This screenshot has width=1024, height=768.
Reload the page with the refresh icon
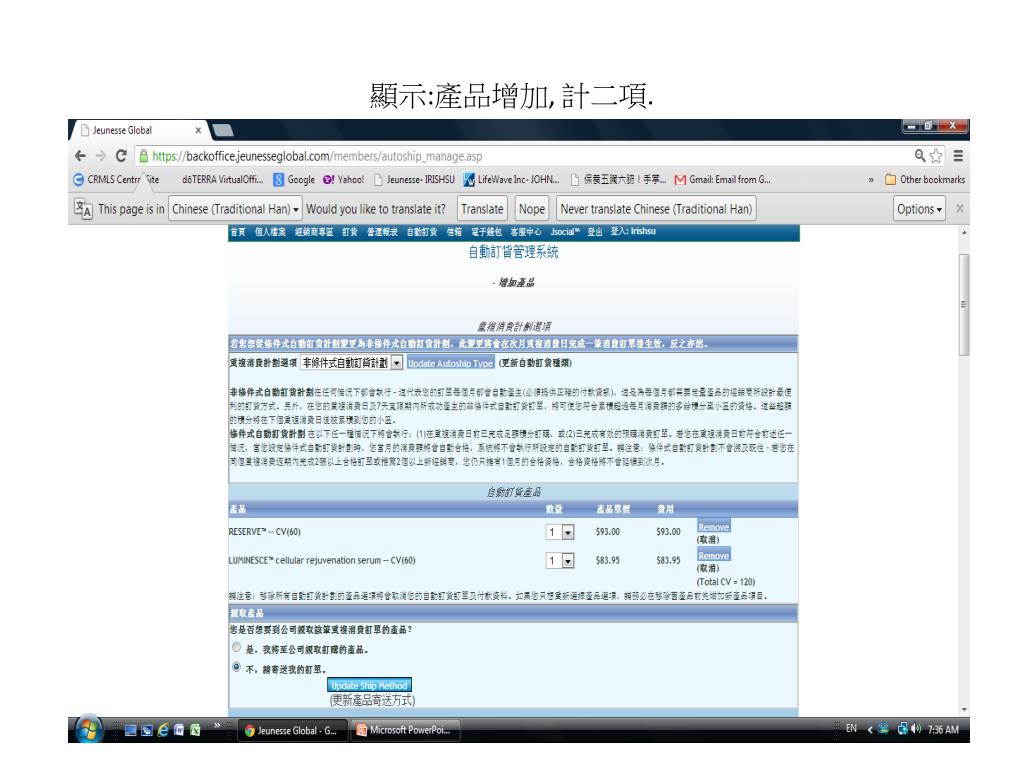(121, 155)
